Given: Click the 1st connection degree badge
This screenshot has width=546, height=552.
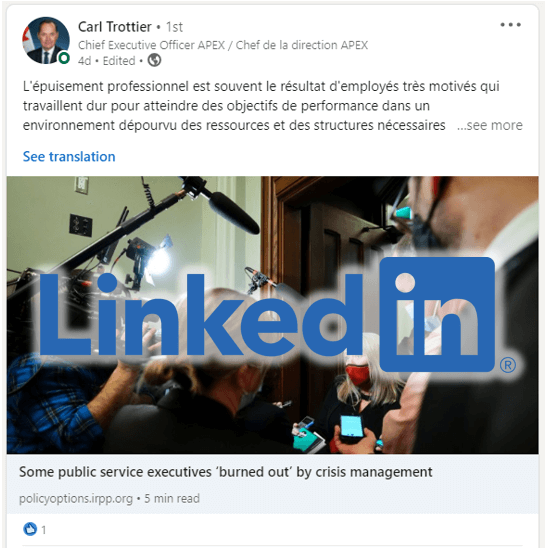Looking at the screenshot, I should click(x=174, y=27).
